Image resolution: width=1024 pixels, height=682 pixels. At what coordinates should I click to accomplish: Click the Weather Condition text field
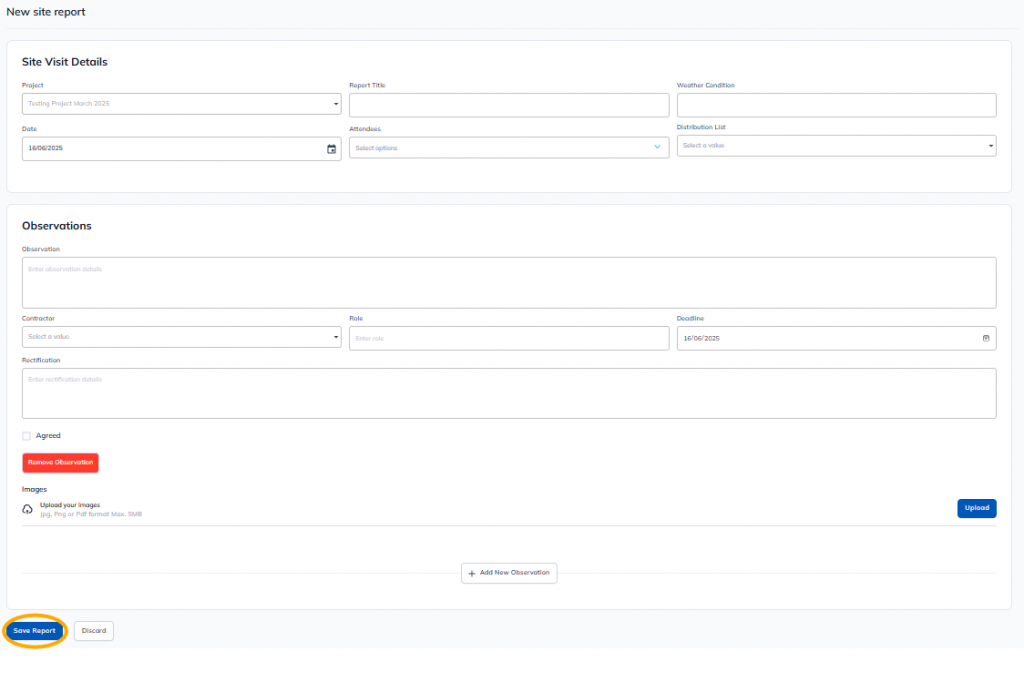(x=836, y=105)
